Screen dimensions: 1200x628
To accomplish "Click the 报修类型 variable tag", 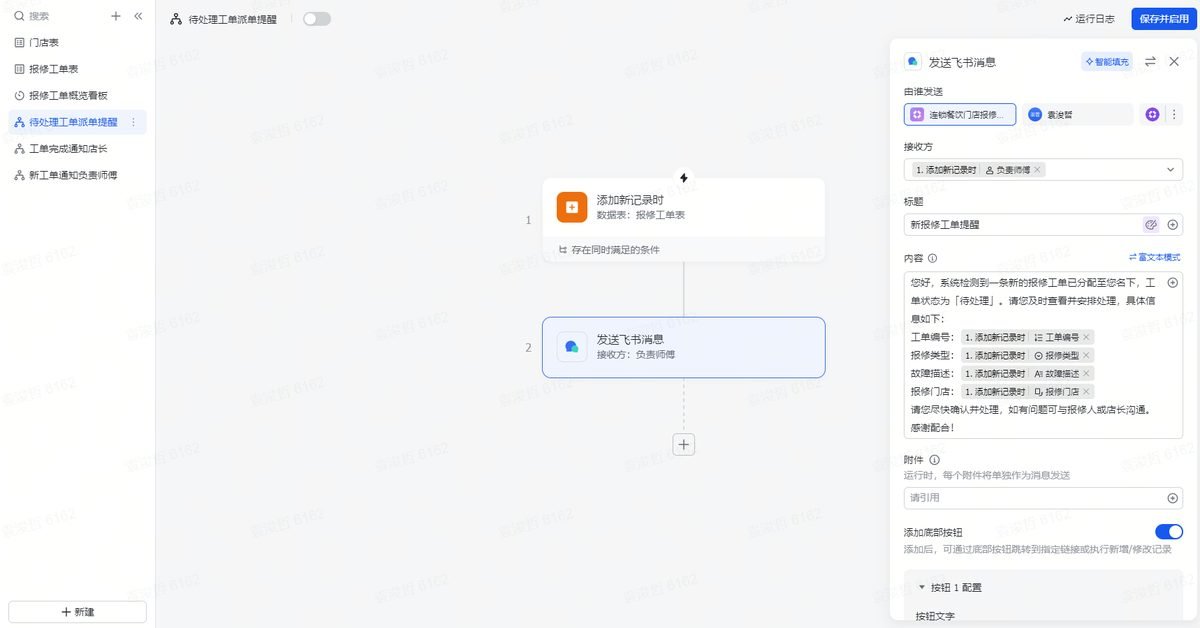I will (x=1027, y=355).
